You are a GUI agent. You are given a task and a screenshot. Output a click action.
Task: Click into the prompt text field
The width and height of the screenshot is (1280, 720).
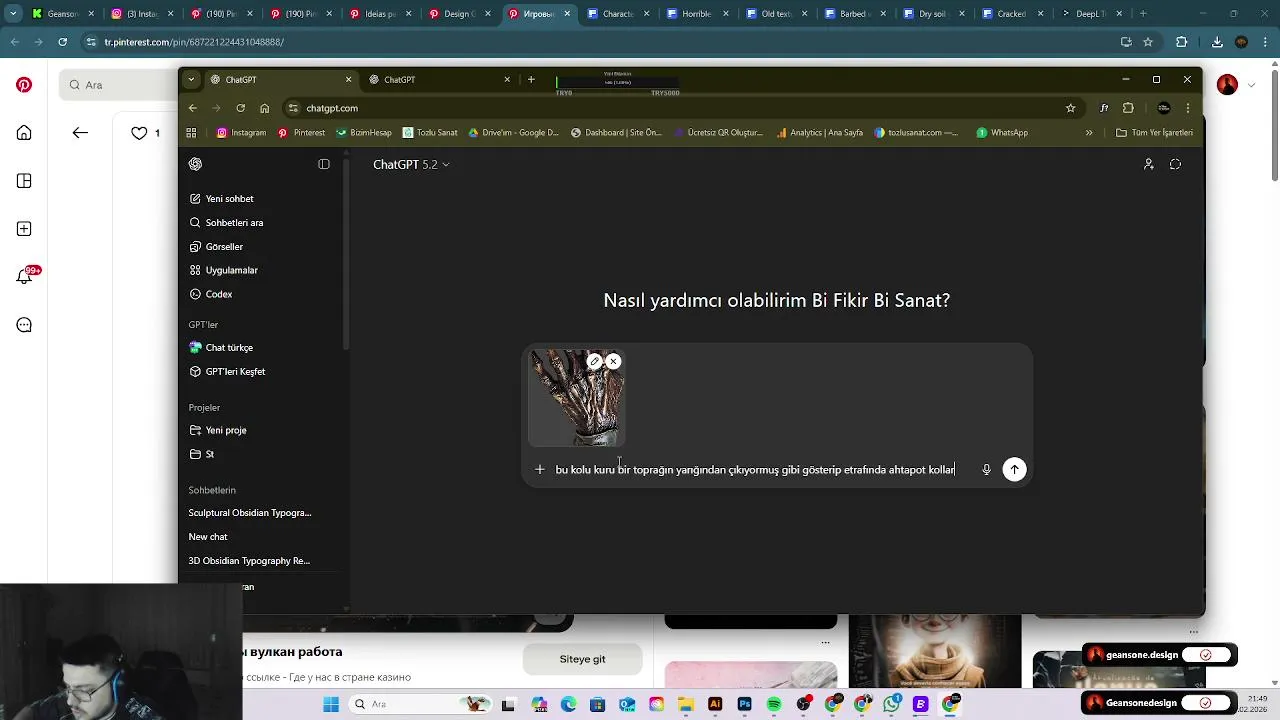[x=755, y=469]
